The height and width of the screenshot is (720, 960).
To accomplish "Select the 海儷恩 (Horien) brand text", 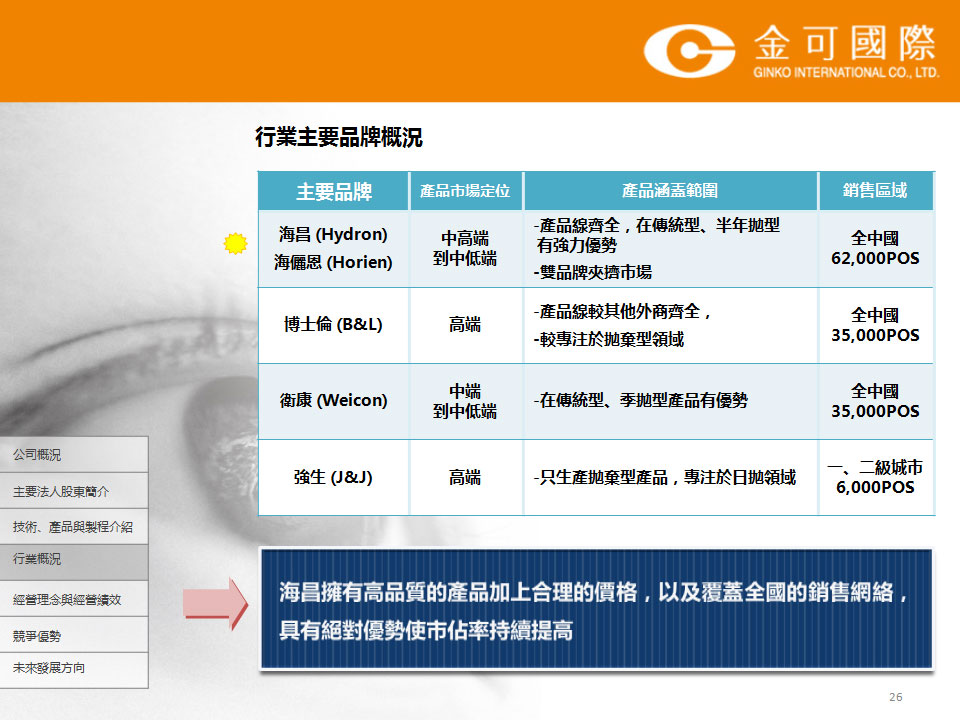I will (x=333, y=263).
